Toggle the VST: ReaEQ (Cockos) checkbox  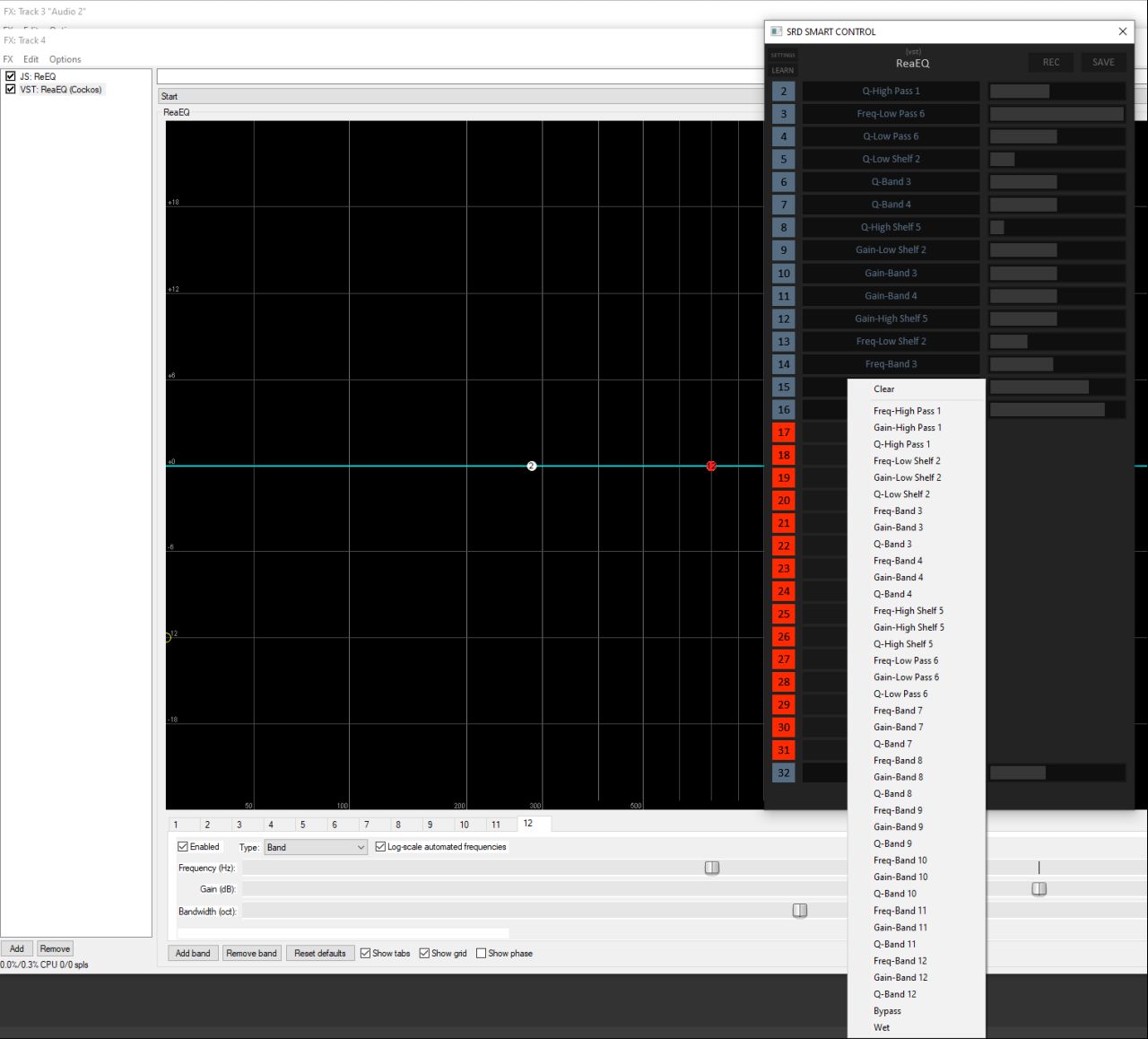click(x=11, y=89)
